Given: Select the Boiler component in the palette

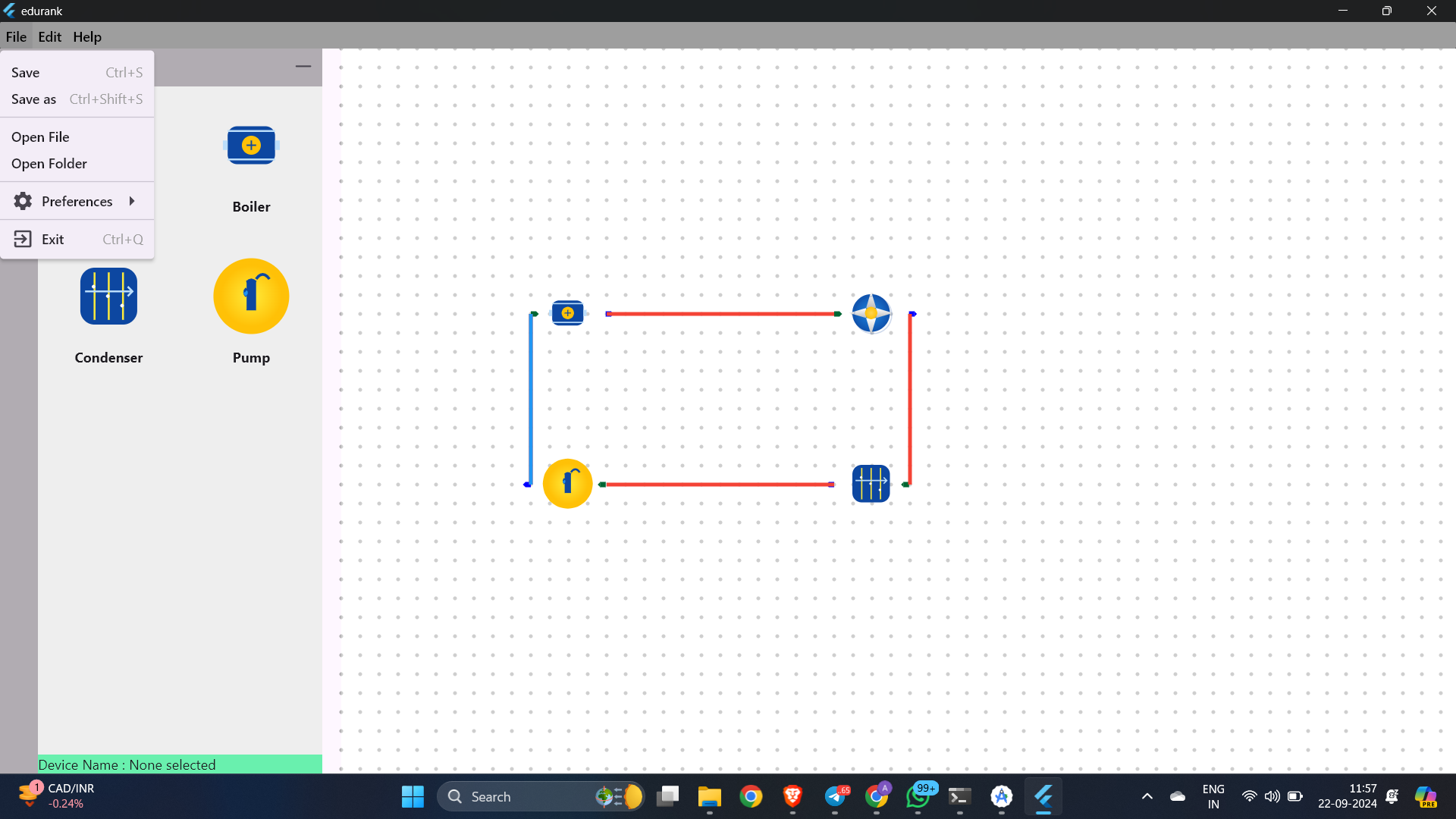Looking at the screenshot, I should (251, 145).
